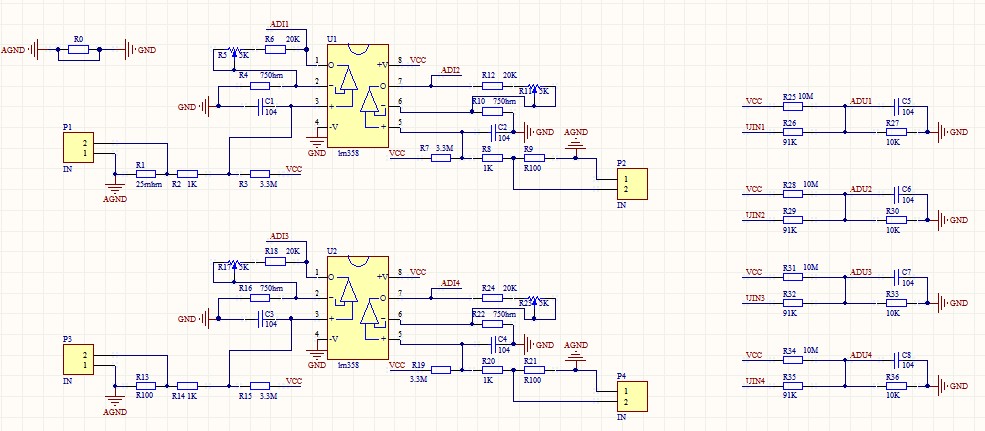The height and width of the screenshot is (431, 985).
Task: Select capacitor C7 near ADU3
Action: point(896,278)
